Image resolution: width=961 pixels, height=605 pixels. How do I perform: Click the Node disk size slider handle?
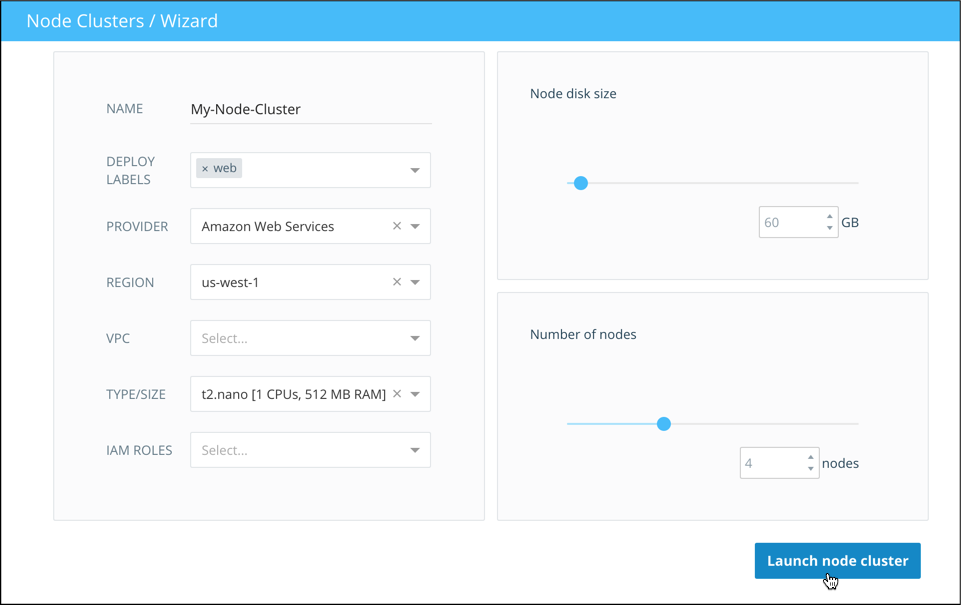tap(581, 183)
